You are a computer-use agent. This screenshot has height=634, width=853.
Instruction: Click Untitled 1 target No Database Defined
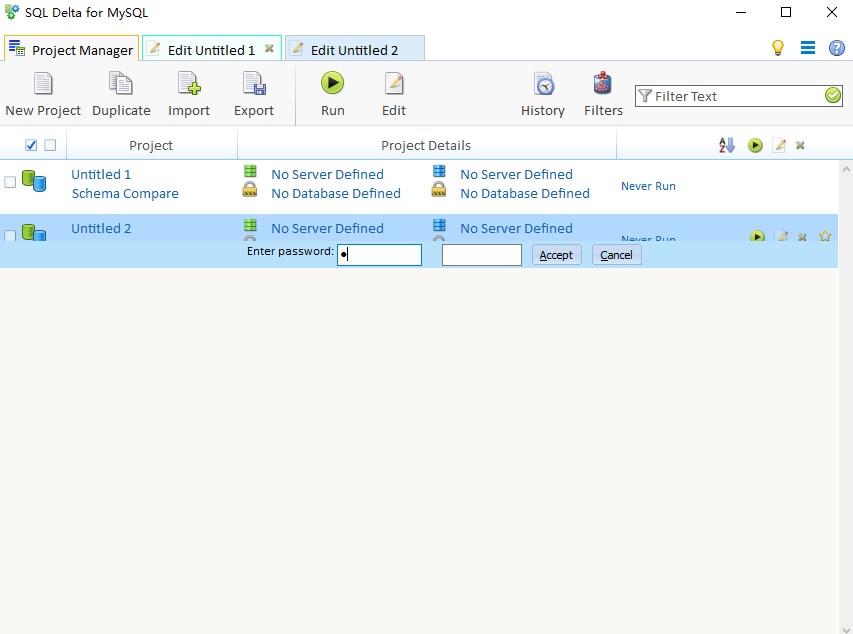point(525,194)
